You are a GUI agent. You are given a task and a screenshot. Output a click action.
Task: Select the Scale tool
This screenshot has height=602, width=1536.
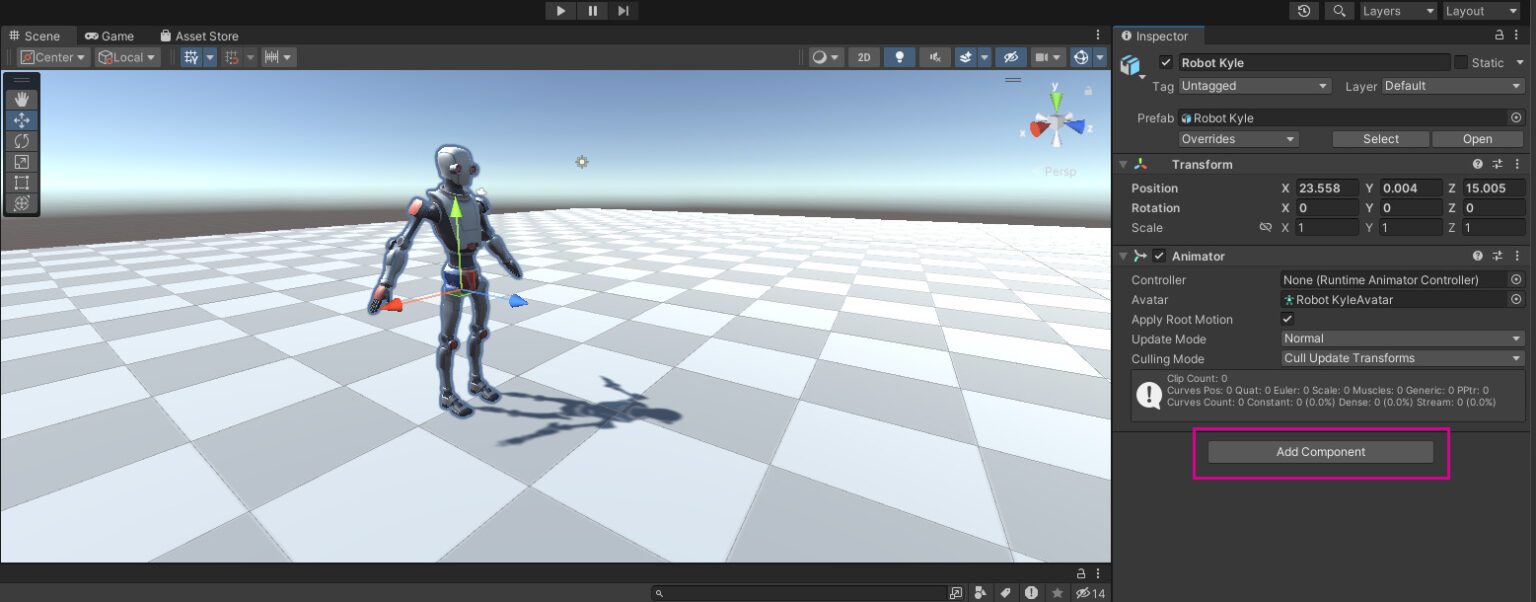pyautogui.click(x=21, y=161)
